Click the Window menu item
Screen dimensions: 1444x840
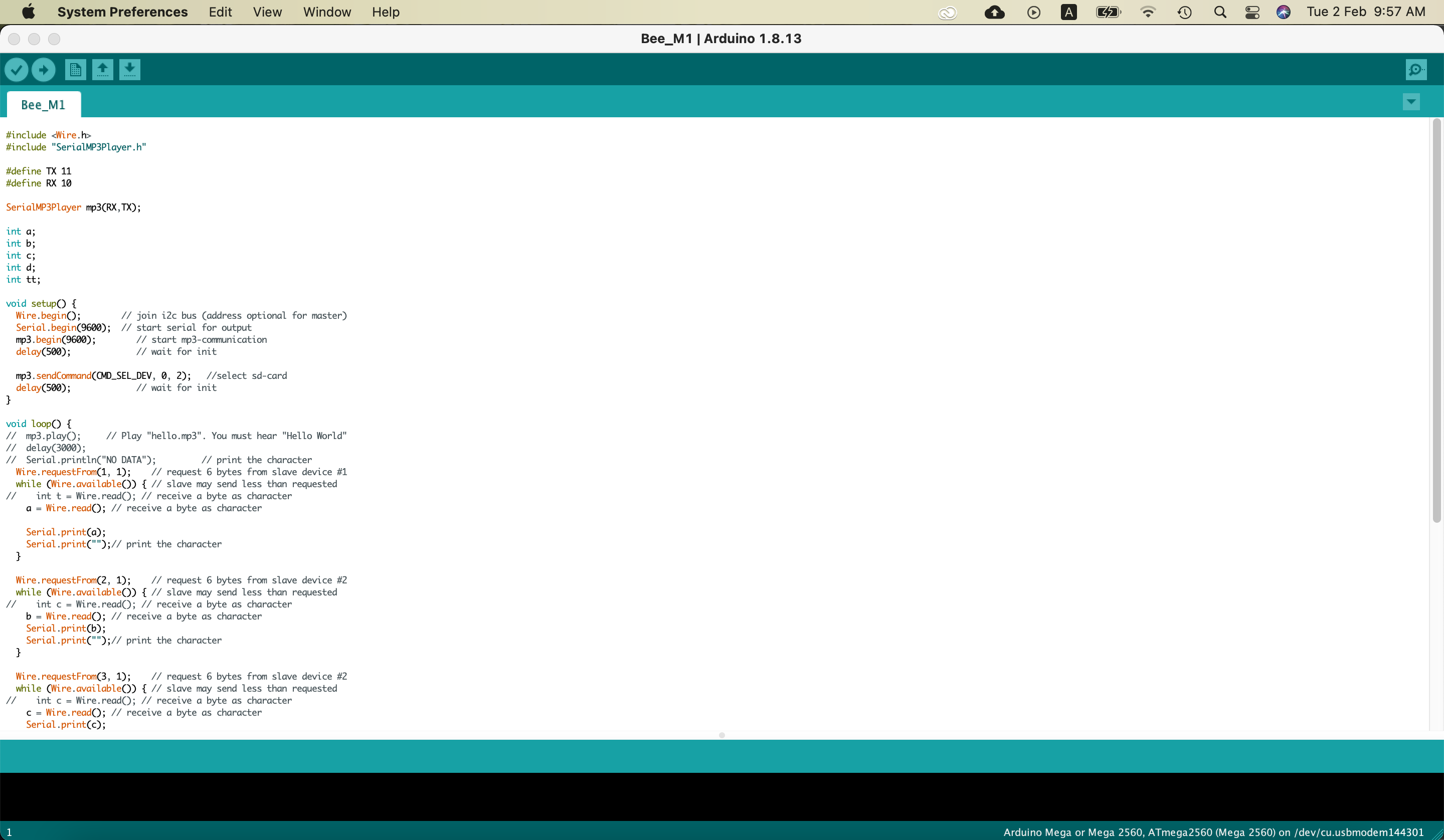[328, 12]
